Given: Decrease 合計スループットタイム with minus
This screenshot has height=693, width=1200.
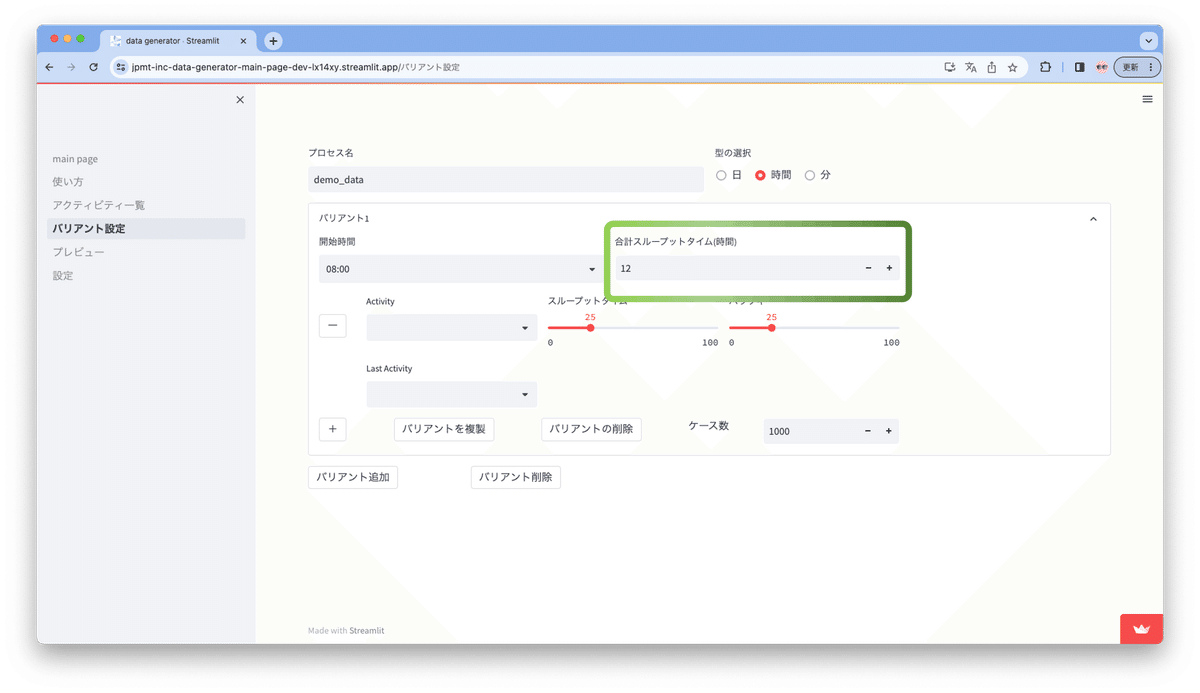Looking at the screenshot, I should point(868,268).
